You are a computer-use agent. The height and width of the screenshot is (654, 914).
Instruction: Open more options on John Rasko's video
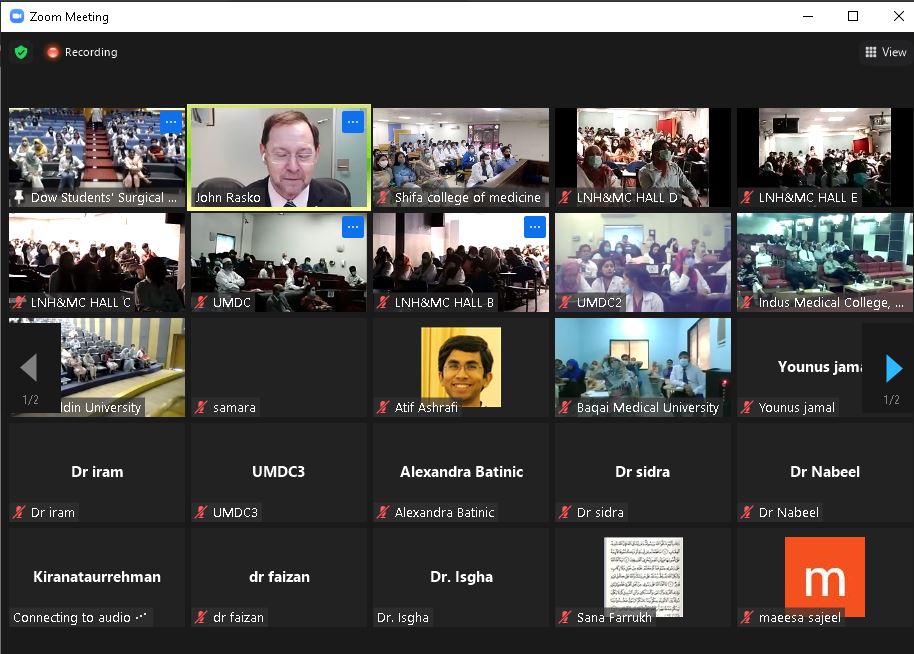[x=352, y=122]
